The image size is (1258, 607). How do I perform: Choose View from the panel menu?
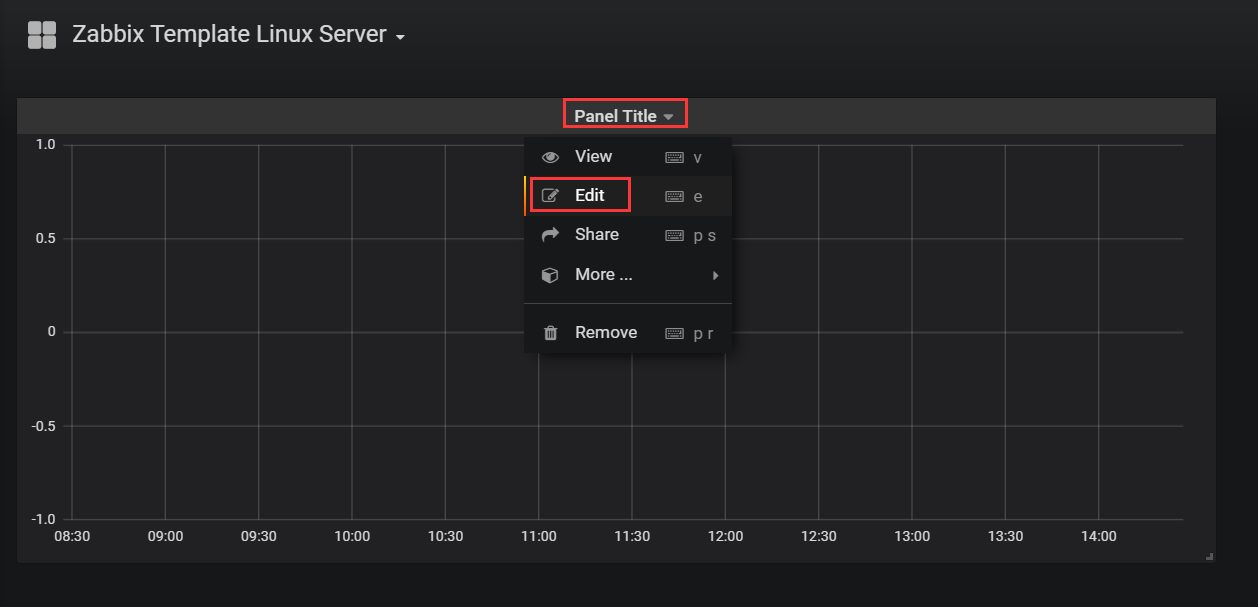(x=628, y=157)
